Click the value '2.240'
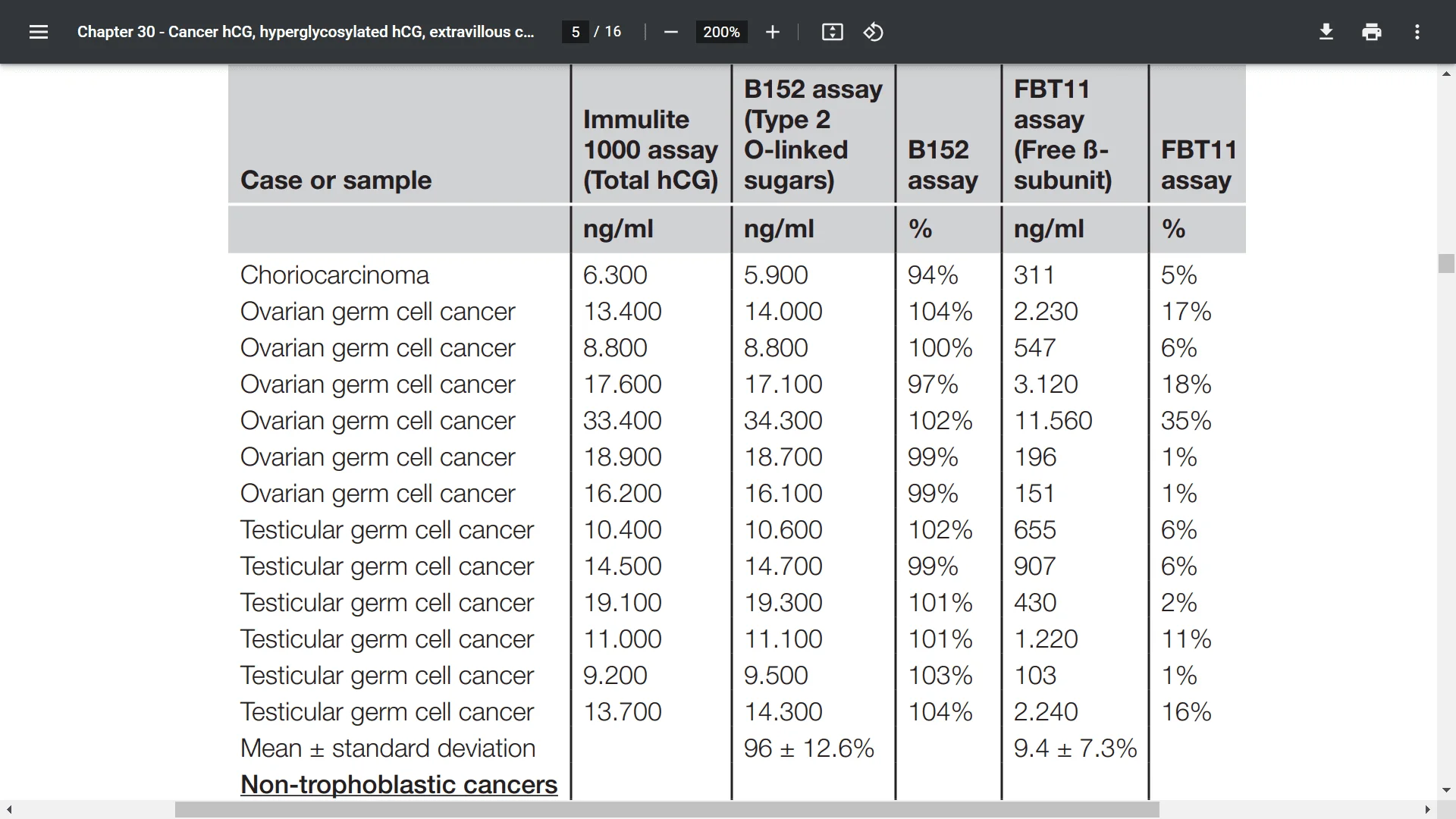Viewport: 1456px width, 819px height. (x=1046, y=711)
